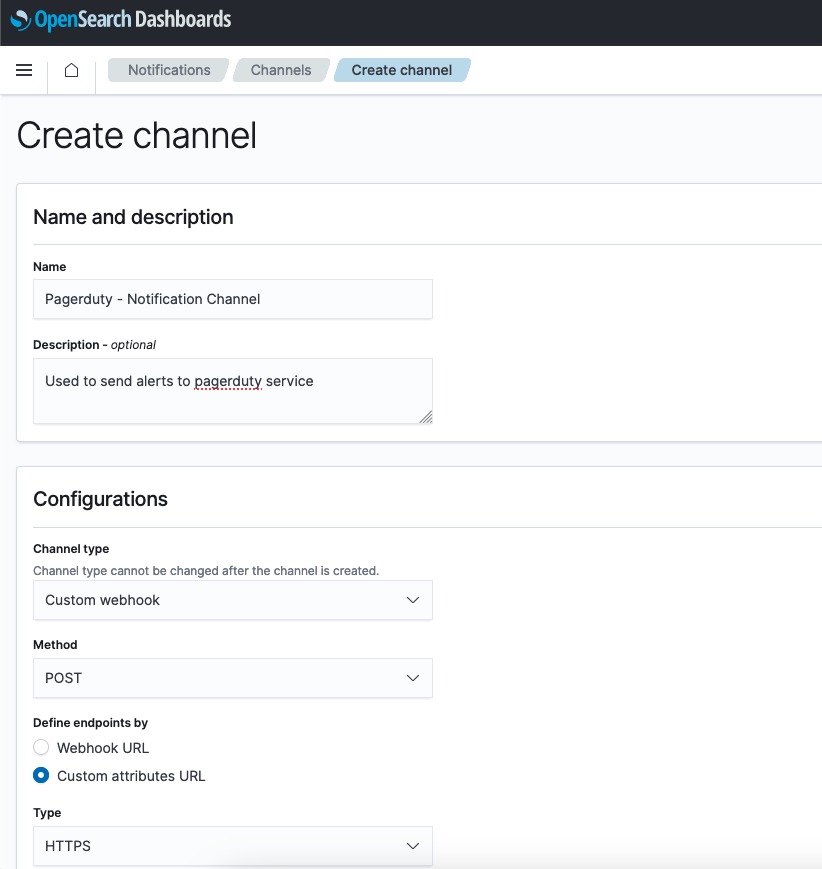Click the OpenSearch Dashboards title text
This screenshot has height=869, width=822.
pos(133,20)
